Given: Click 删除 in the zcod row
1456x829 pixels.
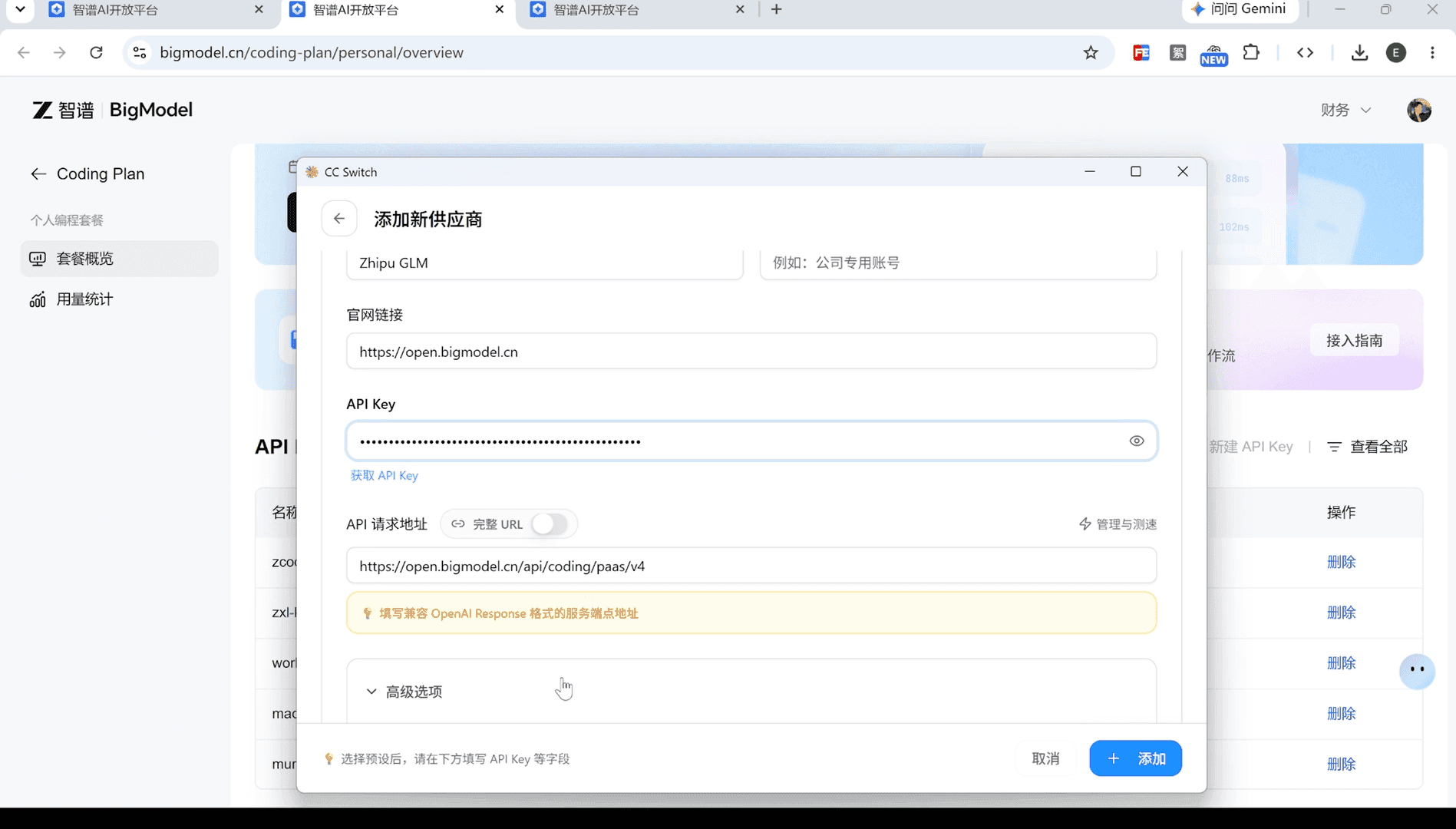Looking at the screenshot, I should pyautogui.click(x=1342, y=562).
